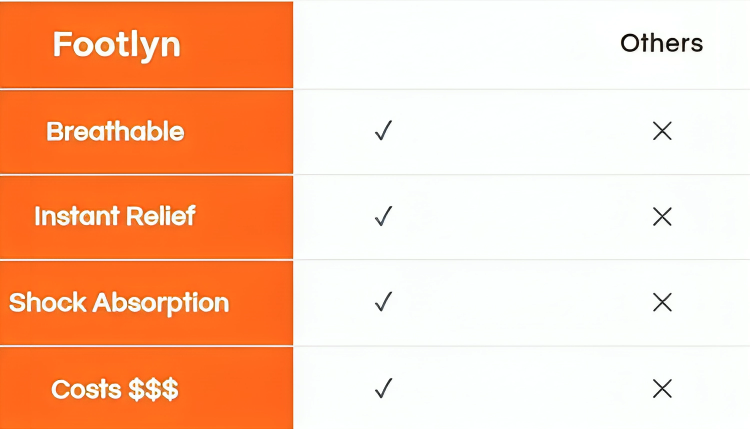Click the word Costs

85,388
